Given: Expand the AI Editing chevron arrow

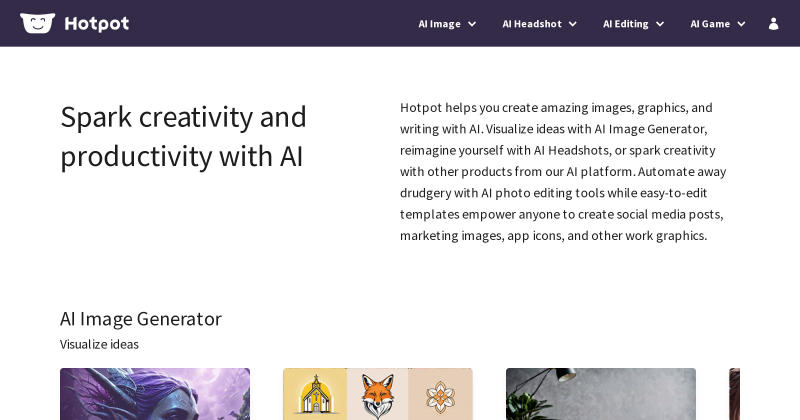Looking at the screenshot, I should [660, 24].
